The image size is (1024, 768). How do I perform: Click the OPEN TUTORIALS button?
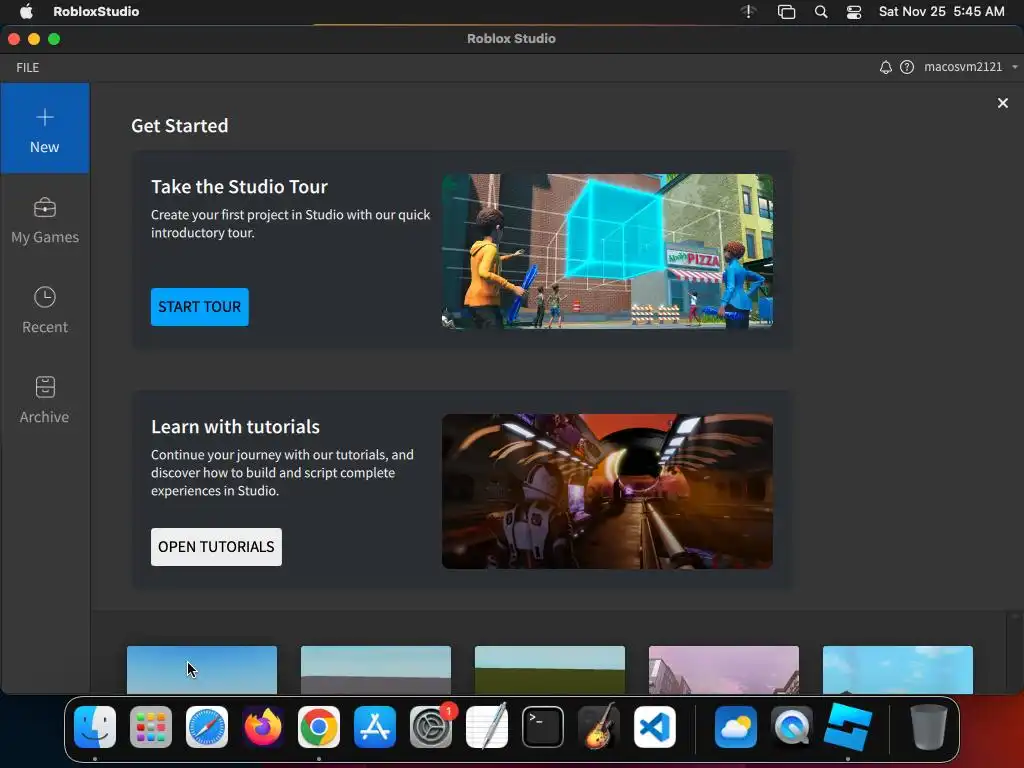216,547
